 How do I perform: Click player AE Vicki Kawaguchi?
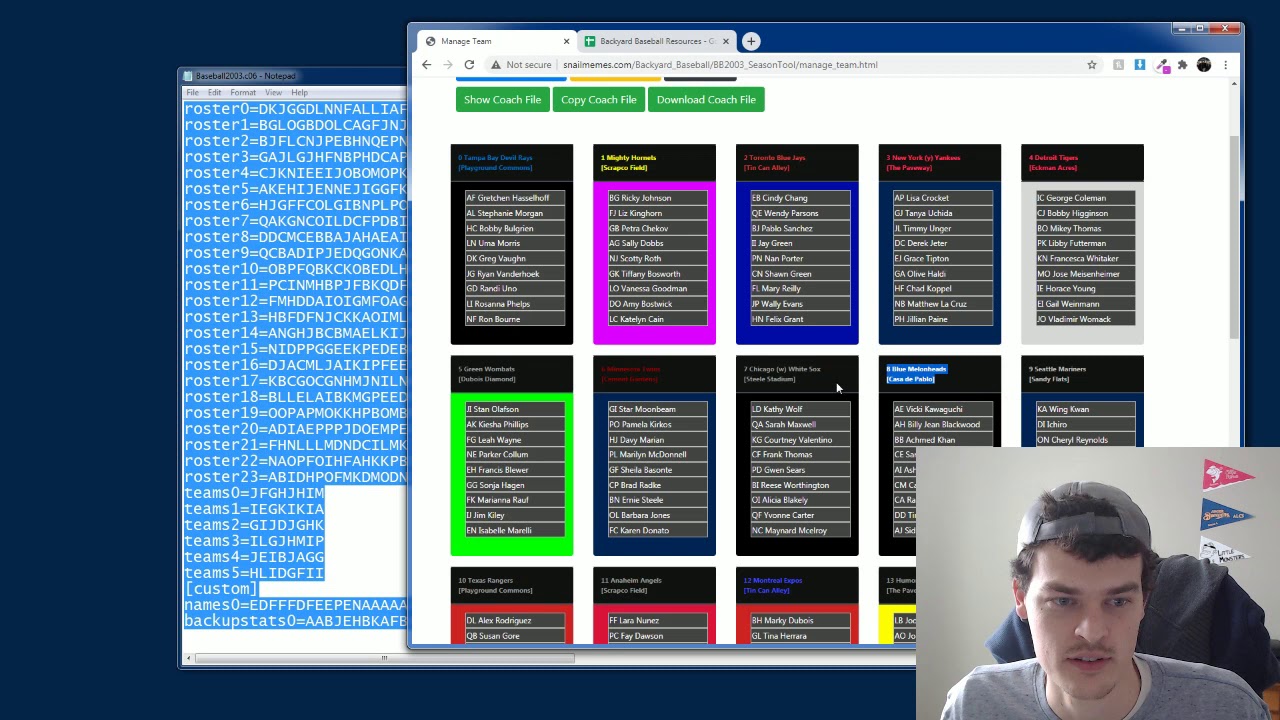pos(942,409)
